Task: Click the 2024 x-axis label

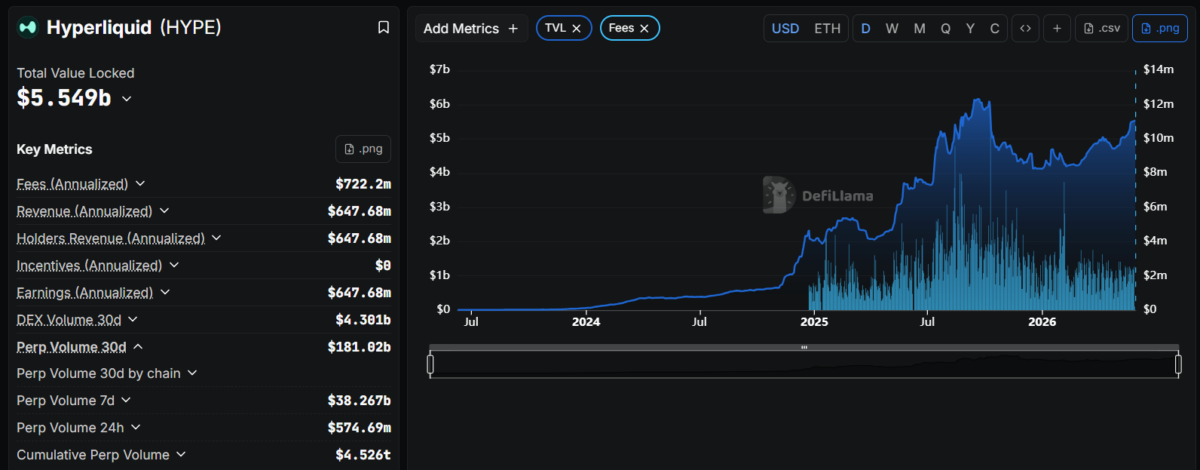Action: pyautogui.click(x=585, y=321)
